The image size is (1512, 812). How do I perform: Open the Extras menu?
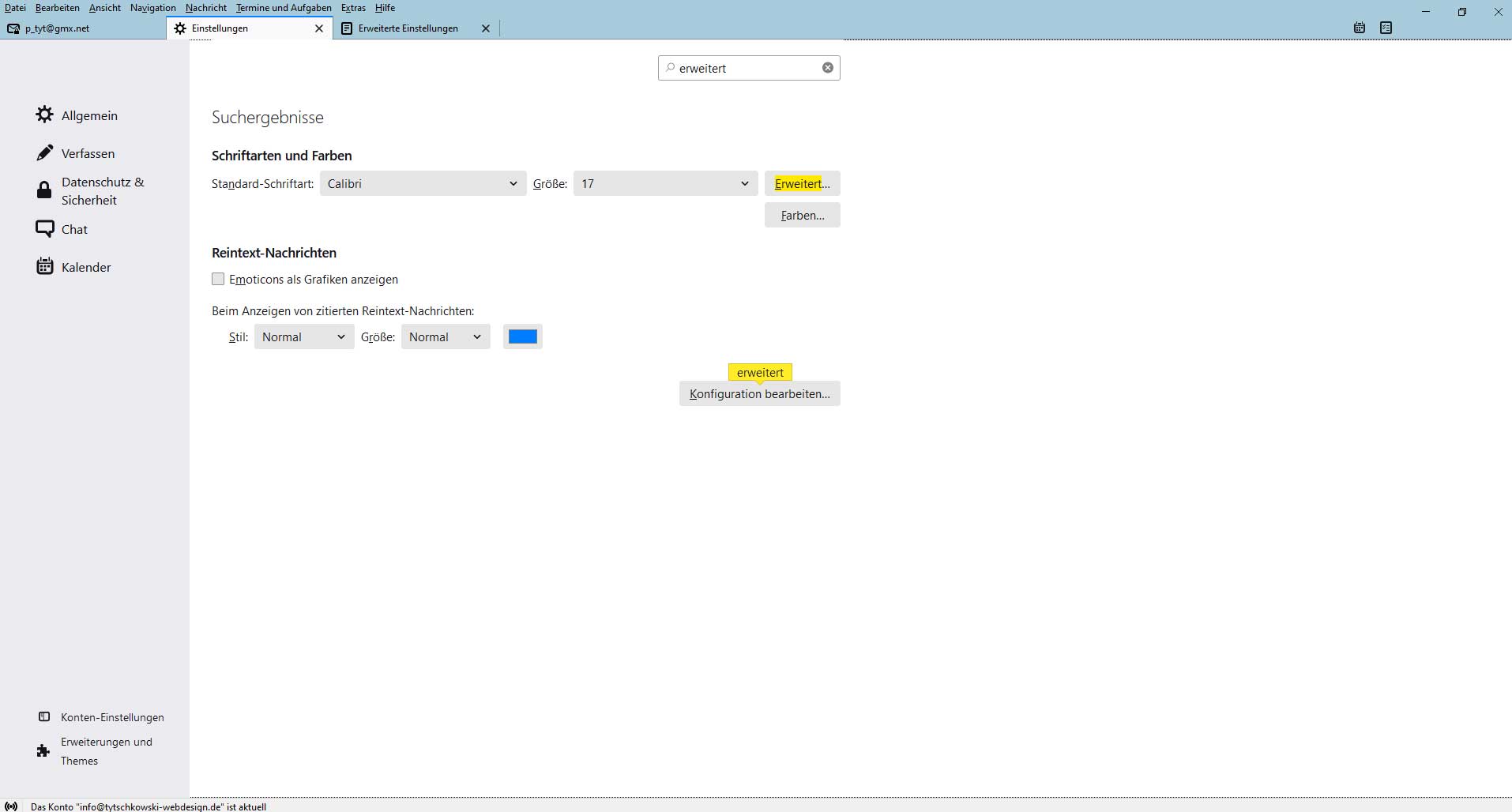point(353,8)
